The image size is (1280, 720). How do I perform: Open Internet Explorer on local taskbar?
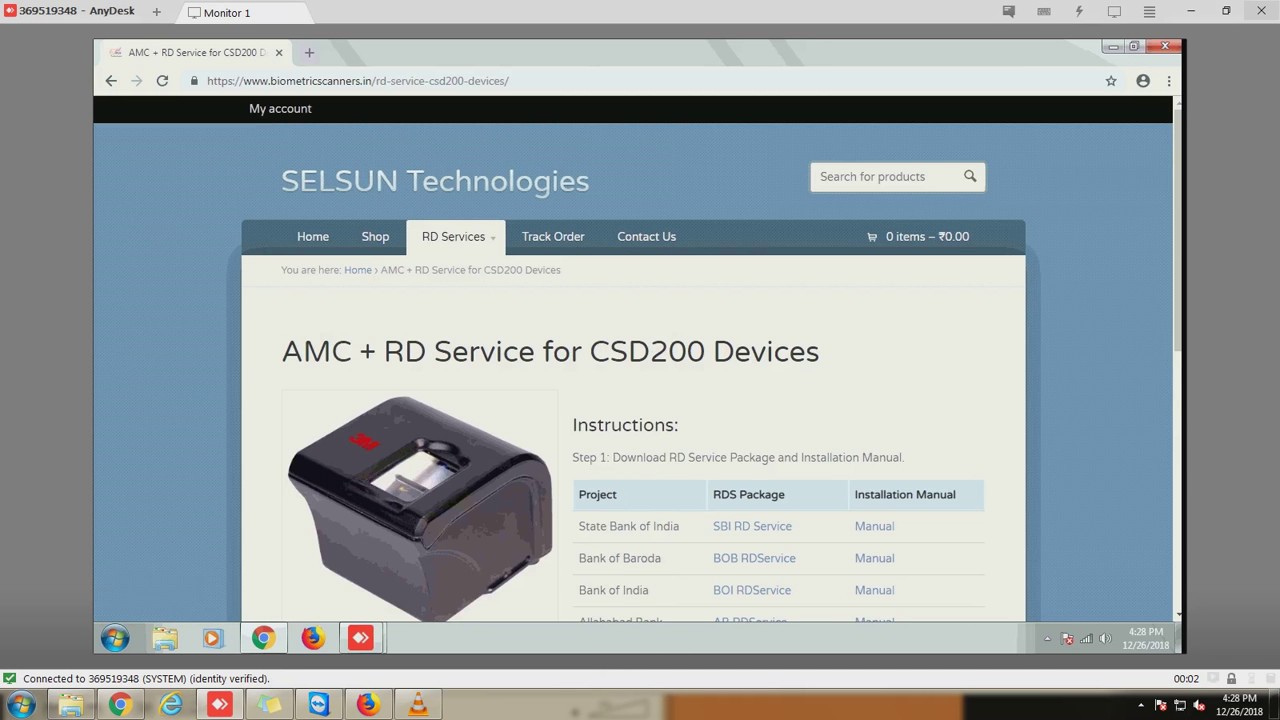[x=171, y=705]
